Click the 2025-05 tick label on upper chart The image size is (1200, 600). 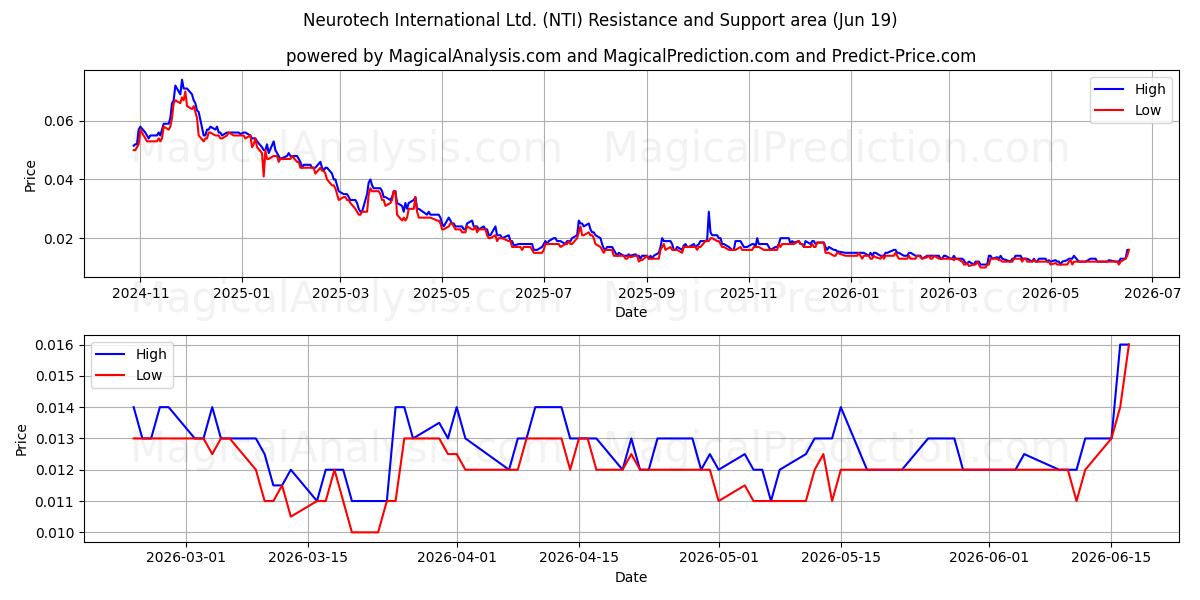[x=442, y=294]
